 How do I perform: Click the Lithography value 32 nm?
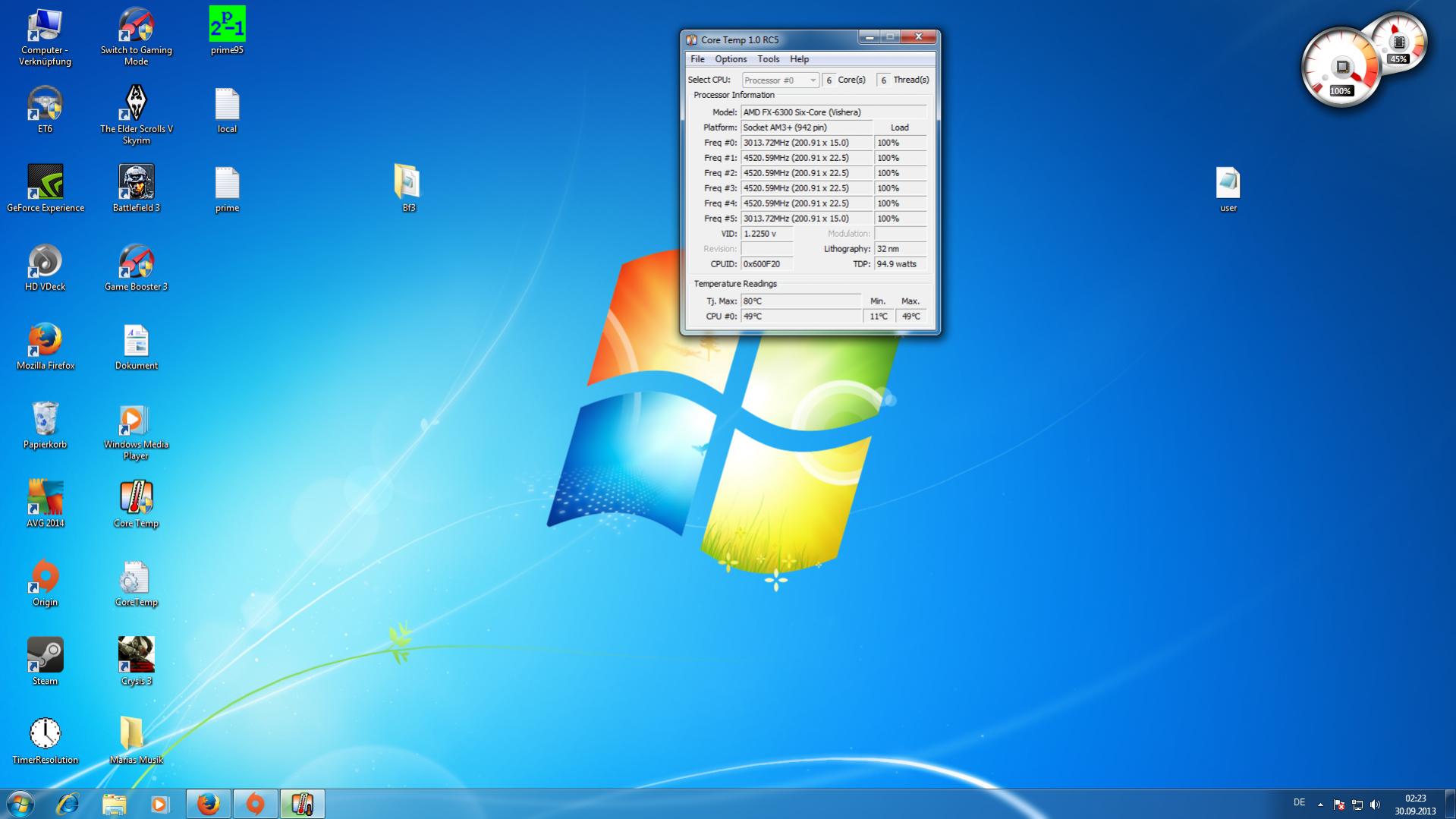[x=900, y=249]
